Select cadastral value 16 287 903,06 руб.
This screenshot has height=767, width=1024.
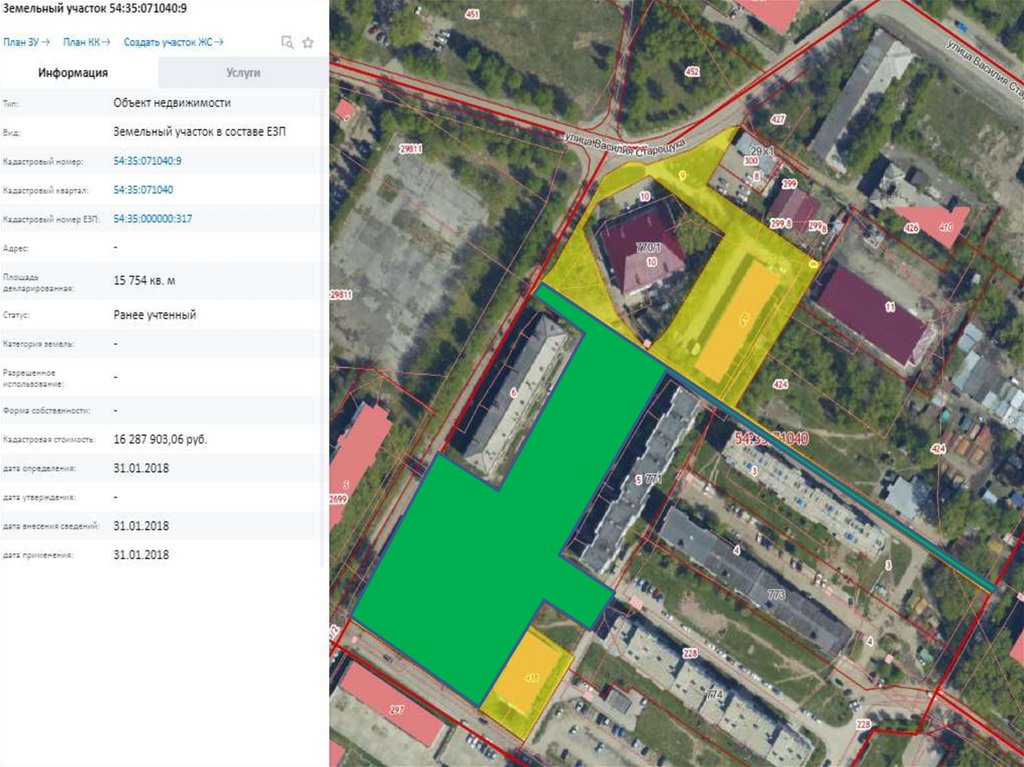click(160, 440)
